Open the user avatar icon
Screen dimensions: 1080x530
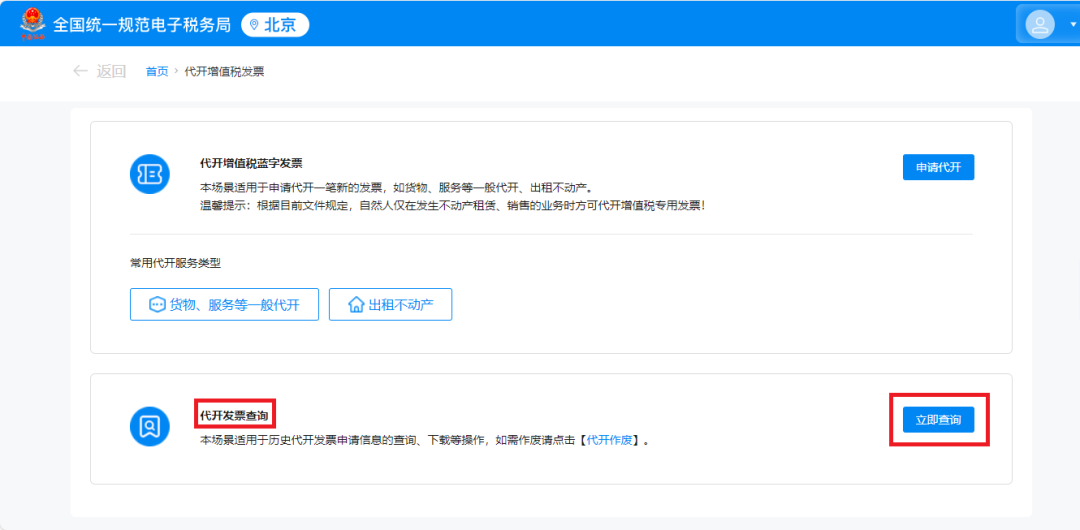pyautogui.click(x=1040, y=25)
